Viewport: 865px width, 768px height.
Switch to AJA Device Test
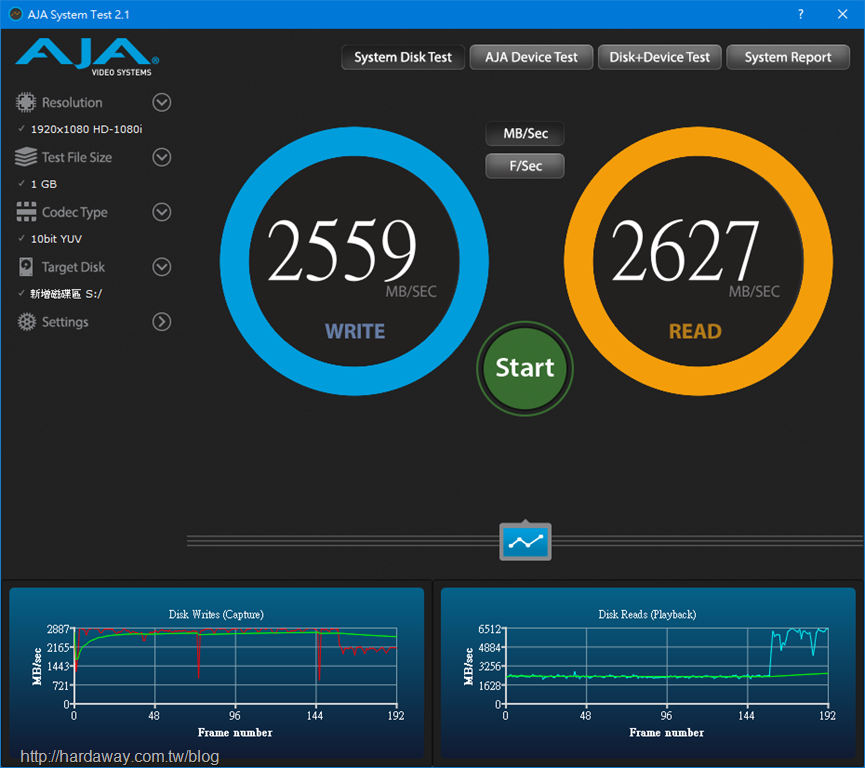click(x=531, y=57)
